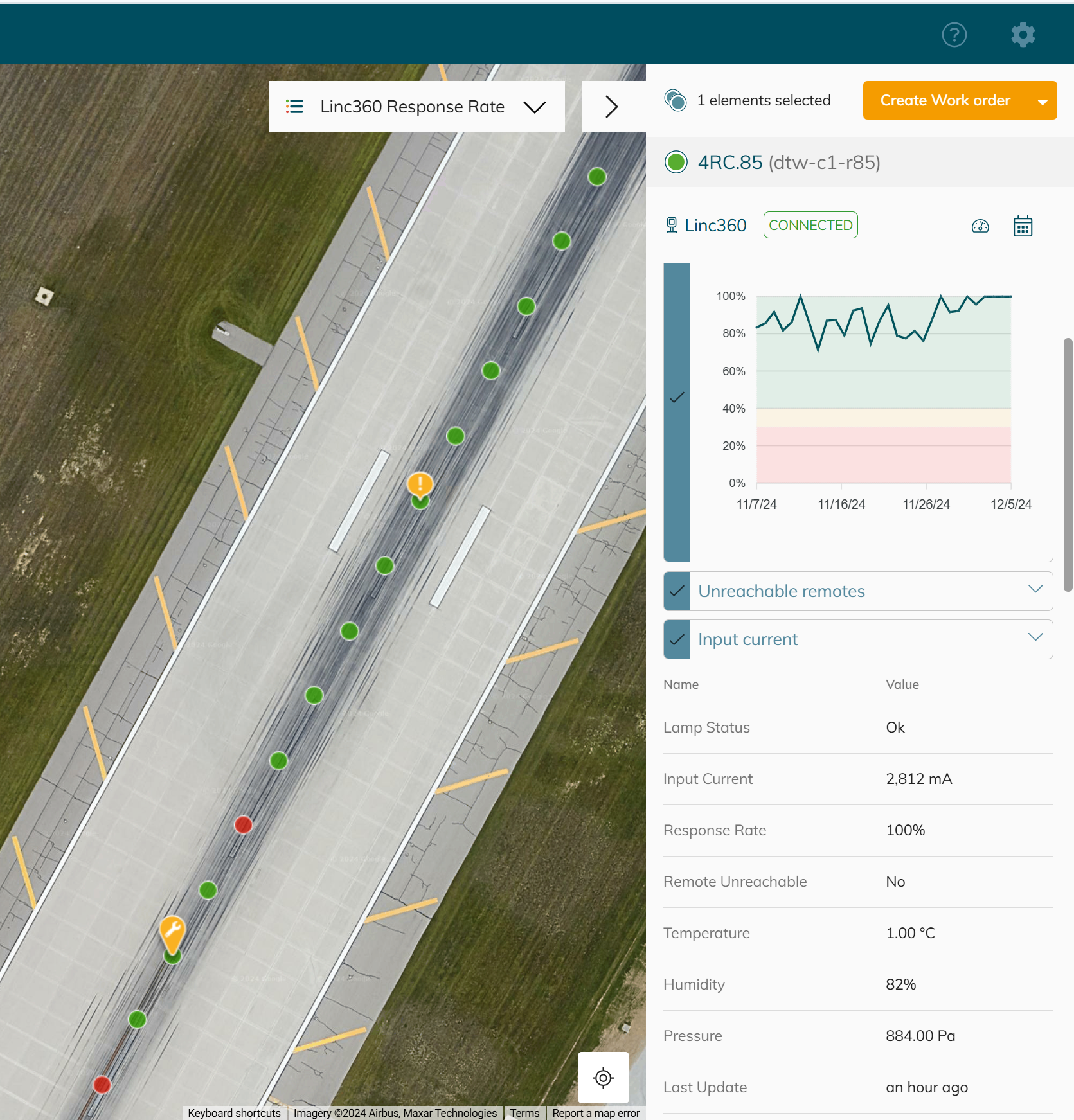Viewport: 1074px width, 1120px height.
Task: Toggle the Unreachable remotes checkmark
Action: point(677,591)
